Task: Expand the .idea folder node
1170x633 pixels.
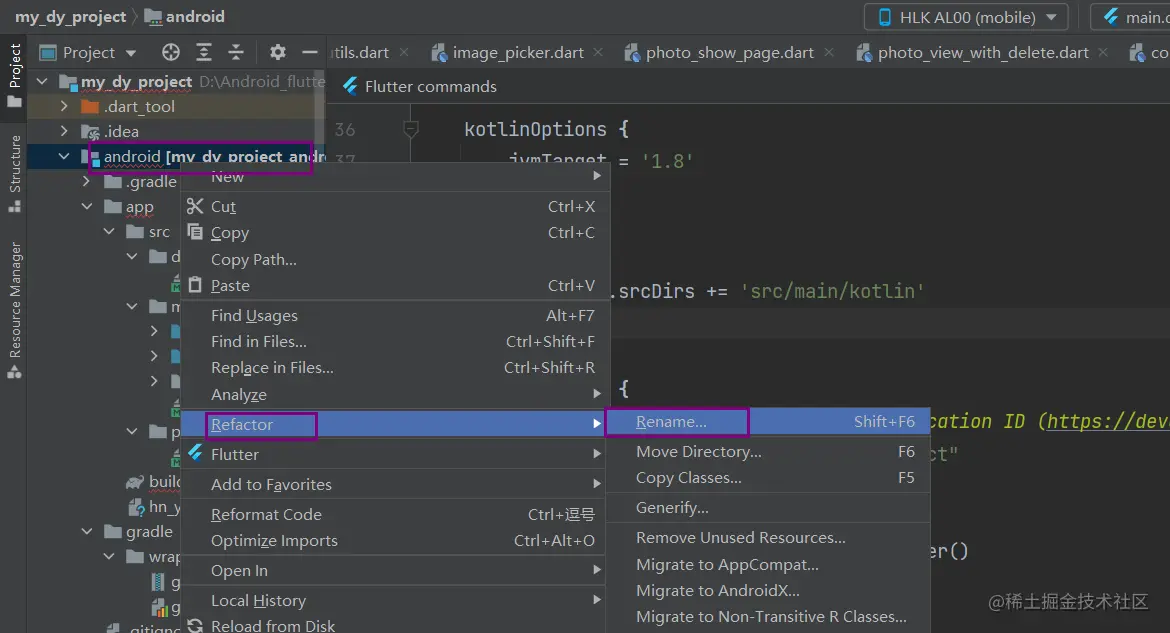Action: coord(65,131)
